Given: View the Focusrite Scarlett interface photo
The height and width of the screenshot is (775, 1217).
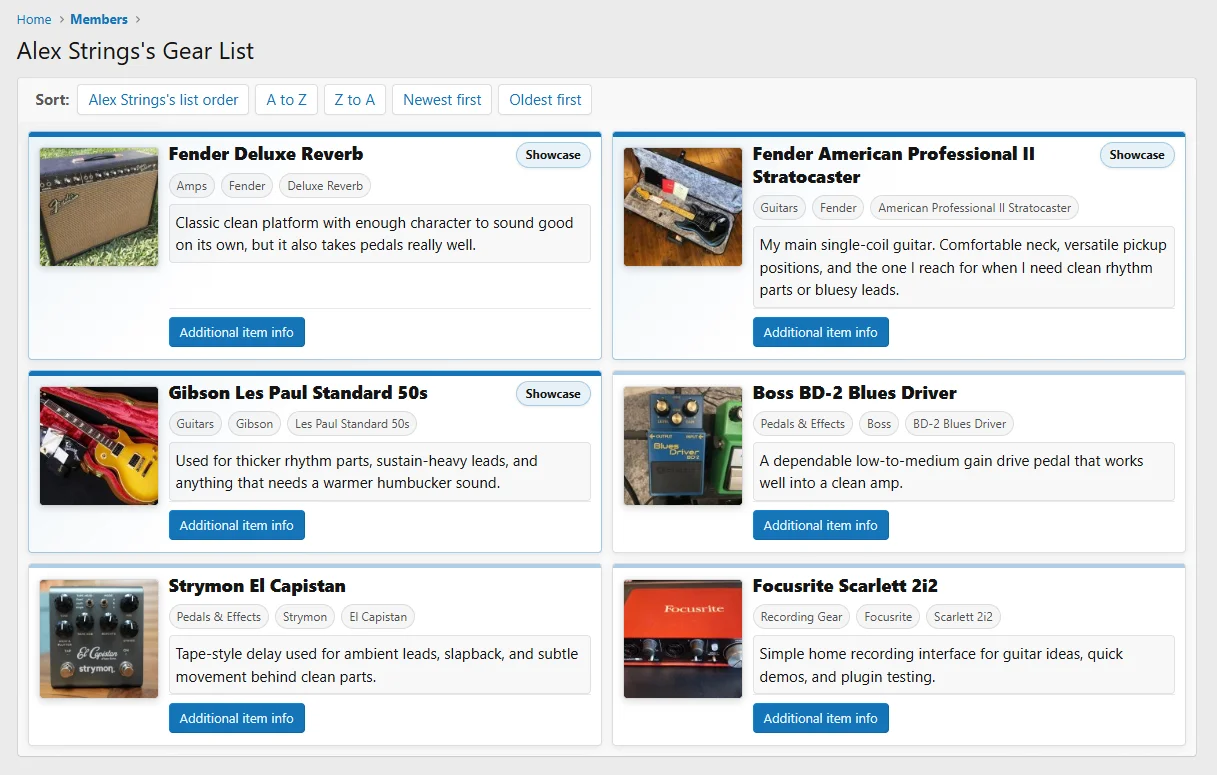Looking at the screenshot, I should [x=683, y=639].
